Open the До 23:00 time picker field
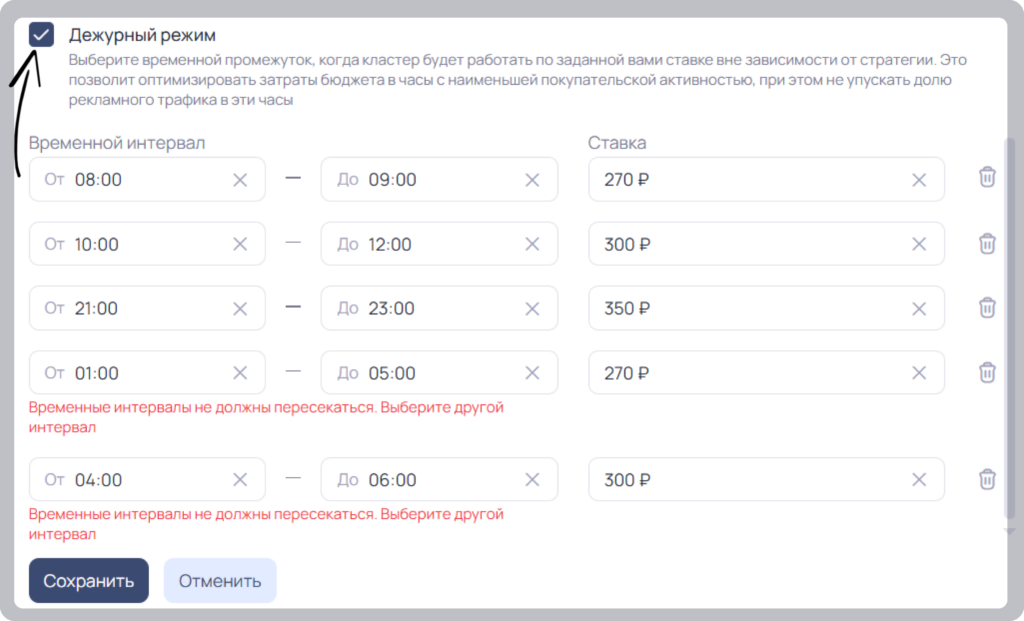 (439, 308)
